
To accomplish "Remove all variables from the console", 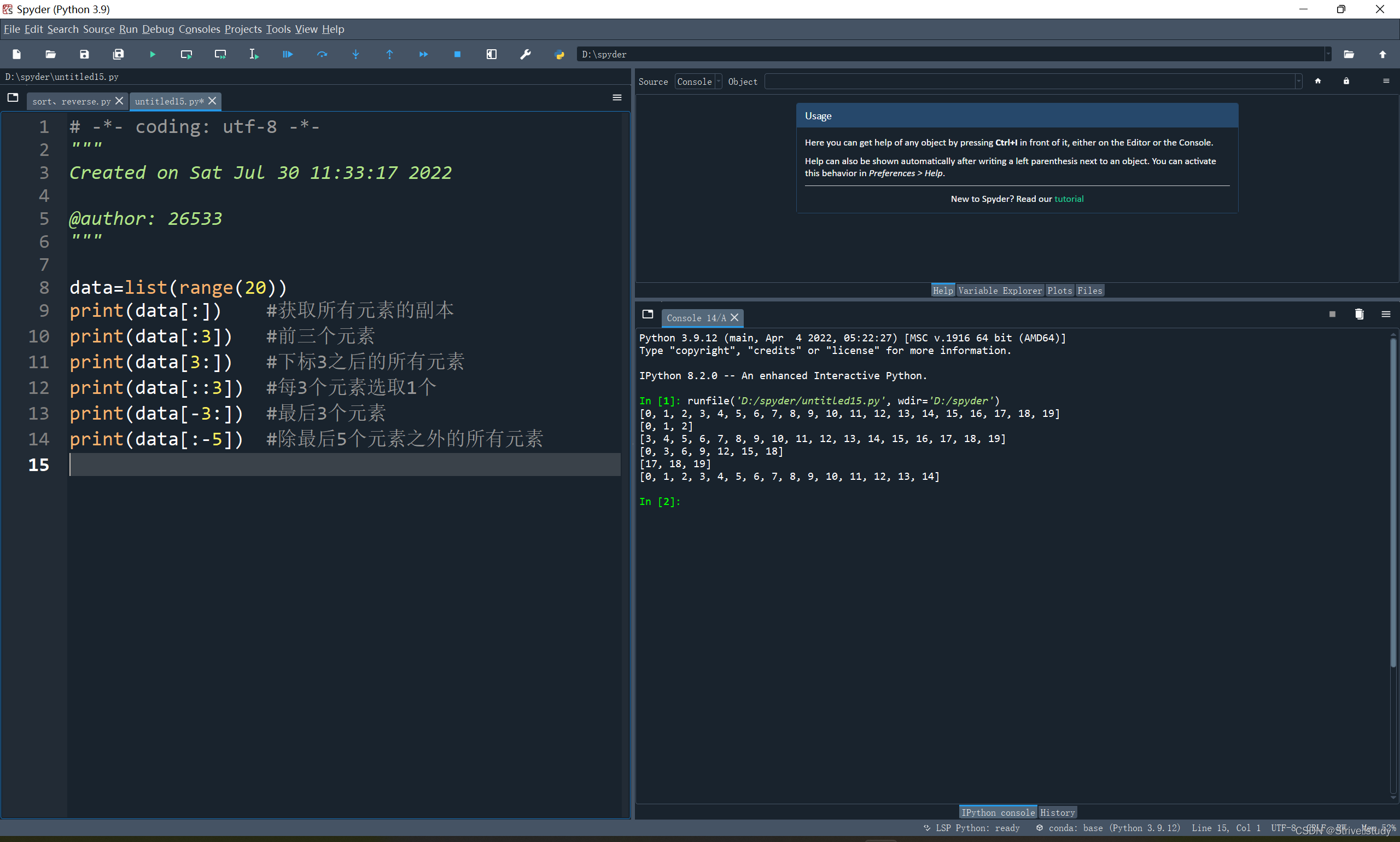I will click(1358, 315).
